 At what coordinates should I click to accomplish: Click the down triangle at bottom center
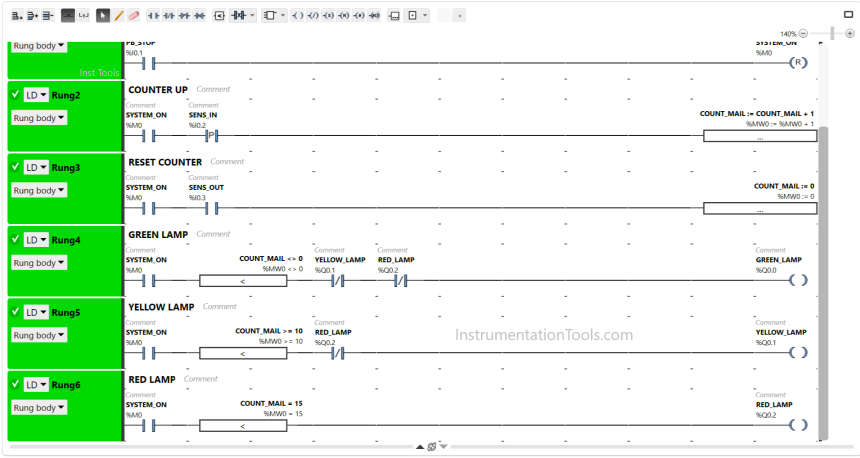click(x=444, y=447)
